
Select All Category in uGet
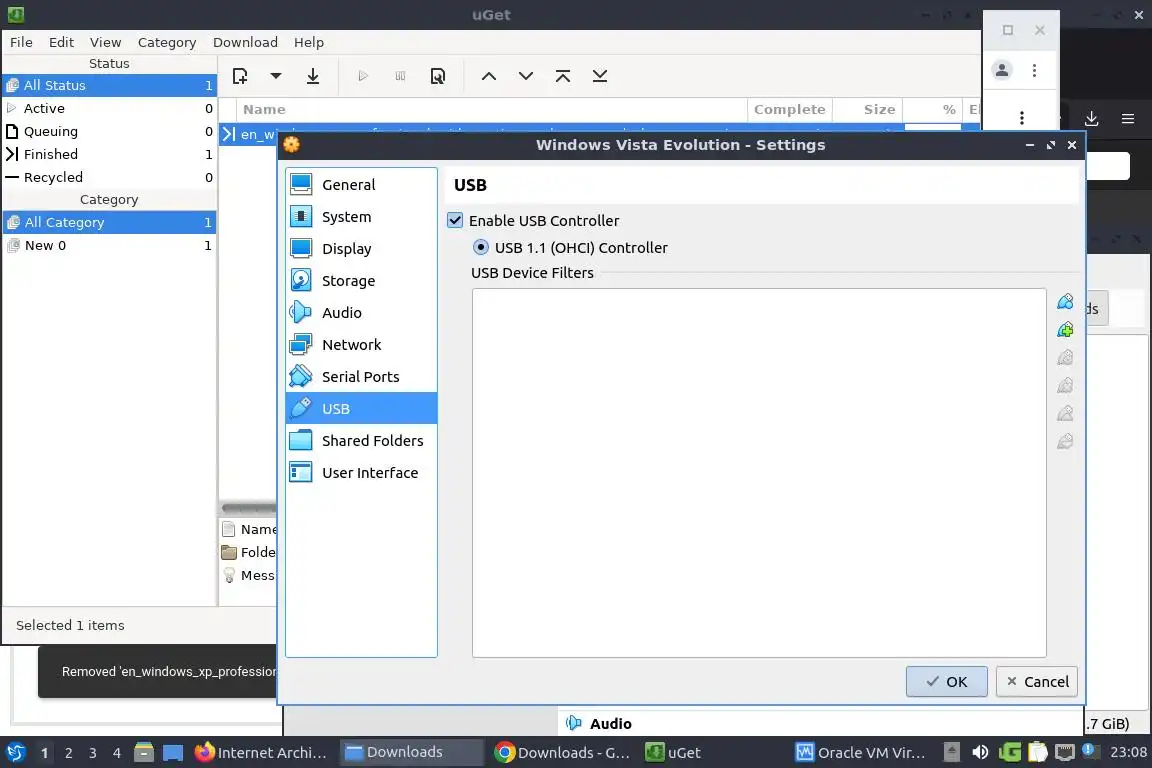tap(109, 222)
